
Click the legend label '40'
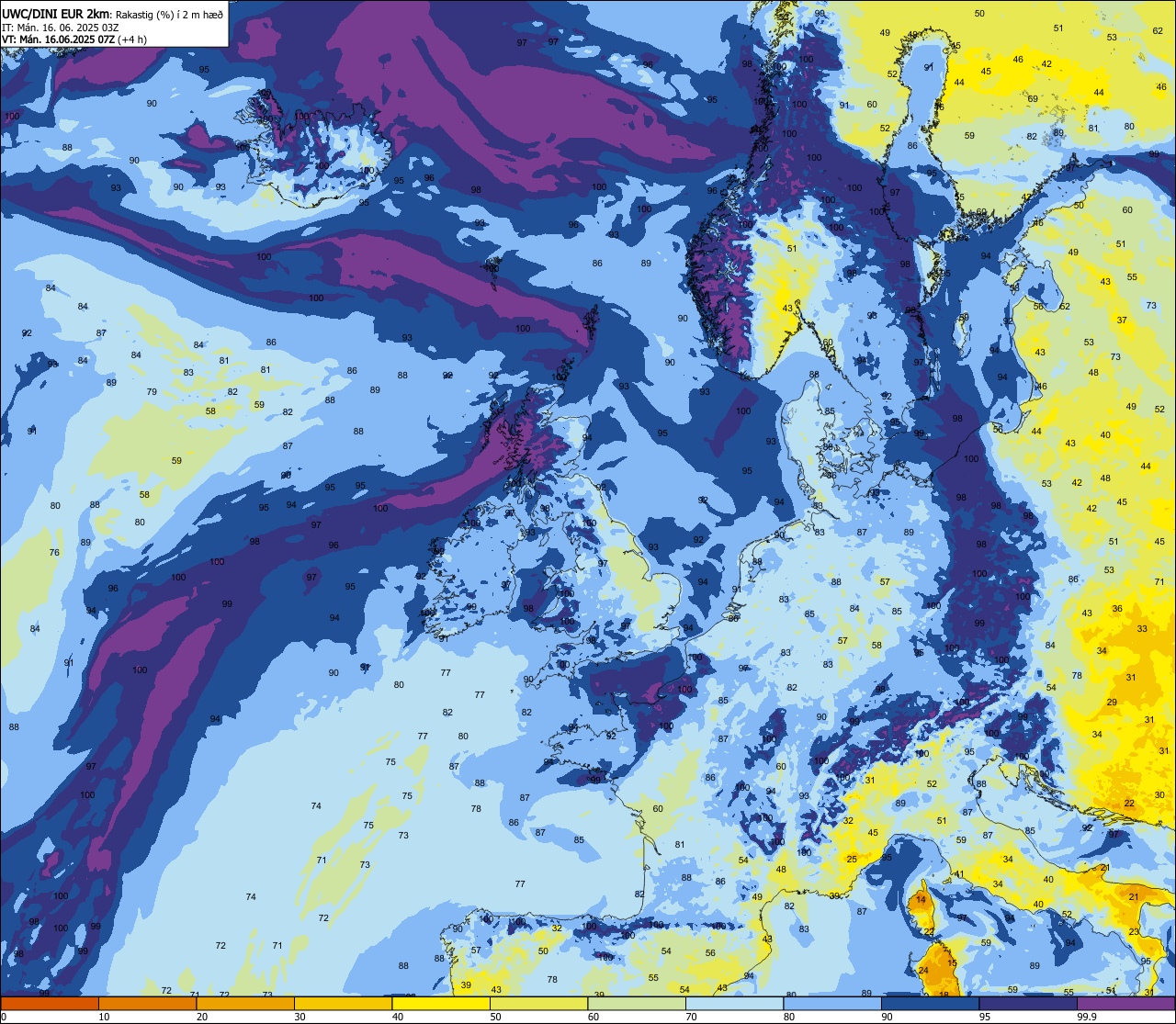pos(398,1017)
